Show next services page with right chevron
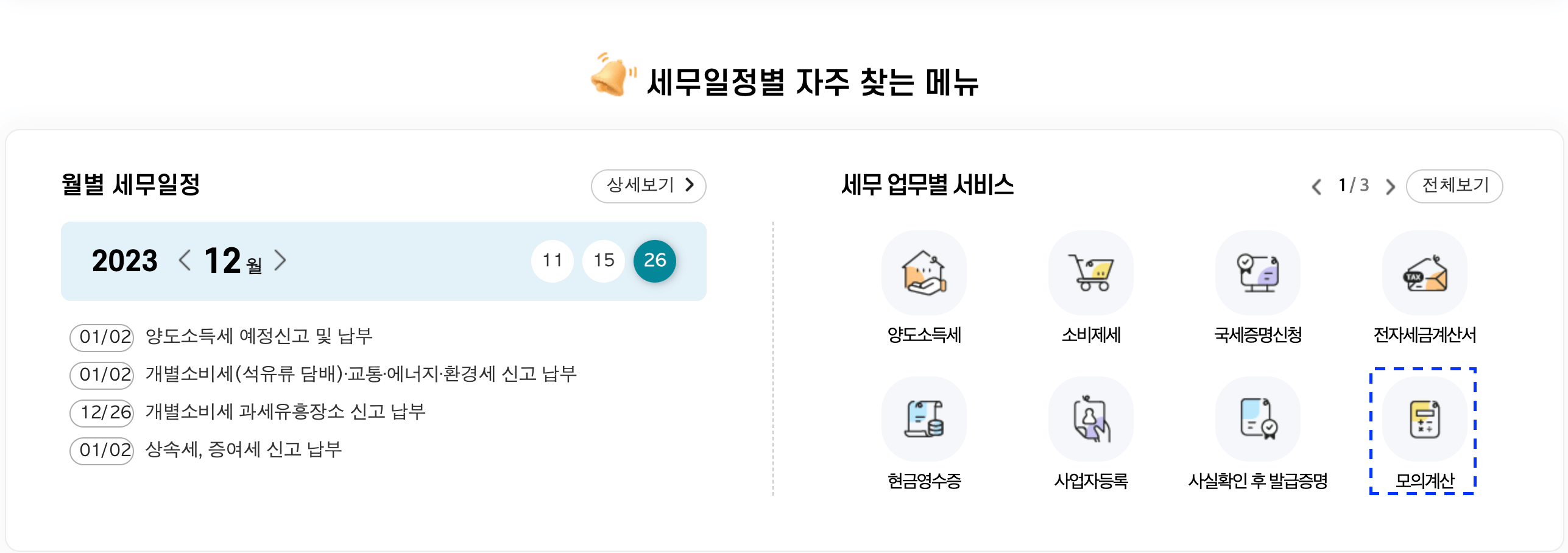Image resolution: width=1568 pixels, height=553 pixels. point(1390,186)
